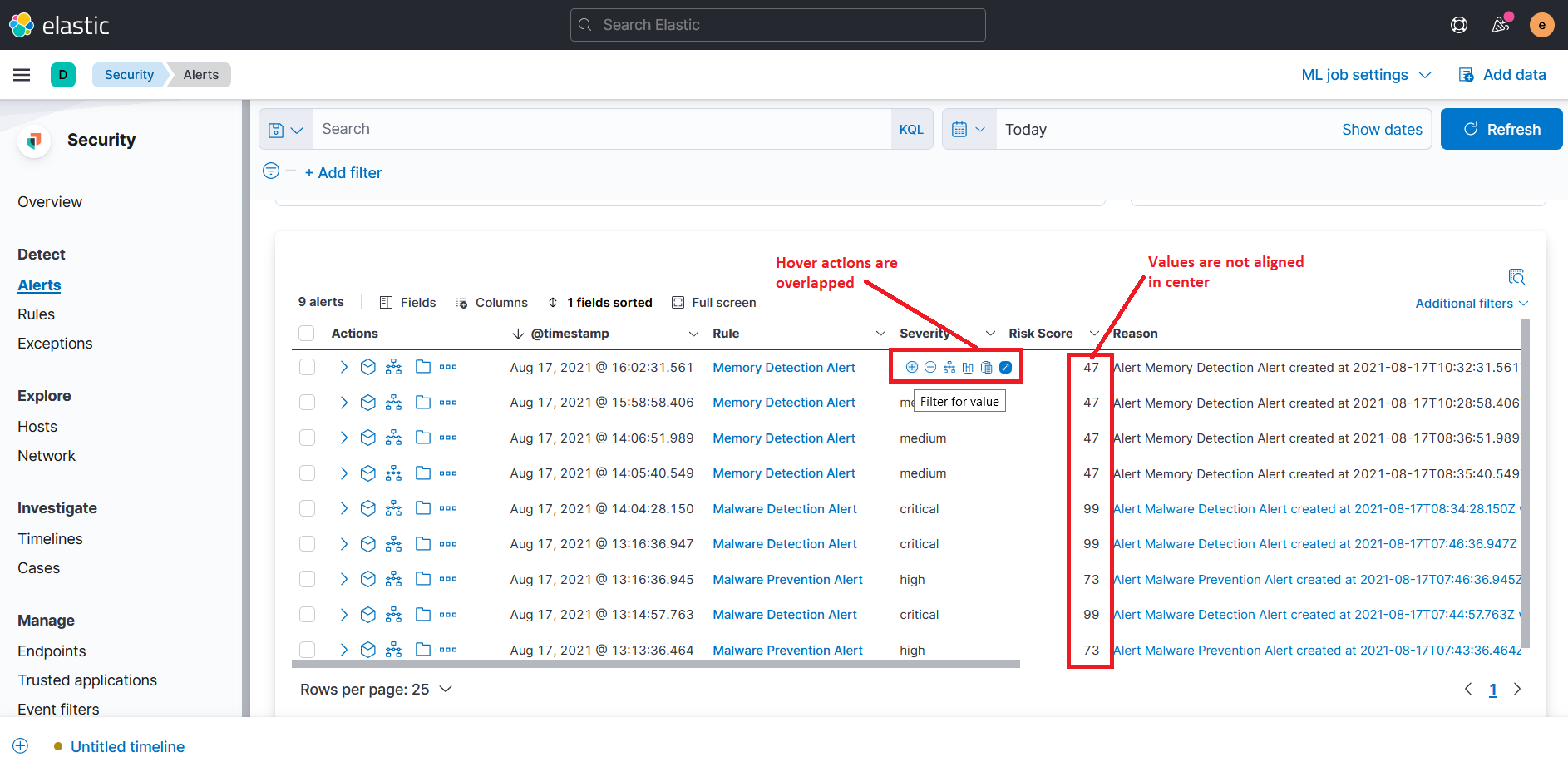Click the Add filter link

(343, 173)
